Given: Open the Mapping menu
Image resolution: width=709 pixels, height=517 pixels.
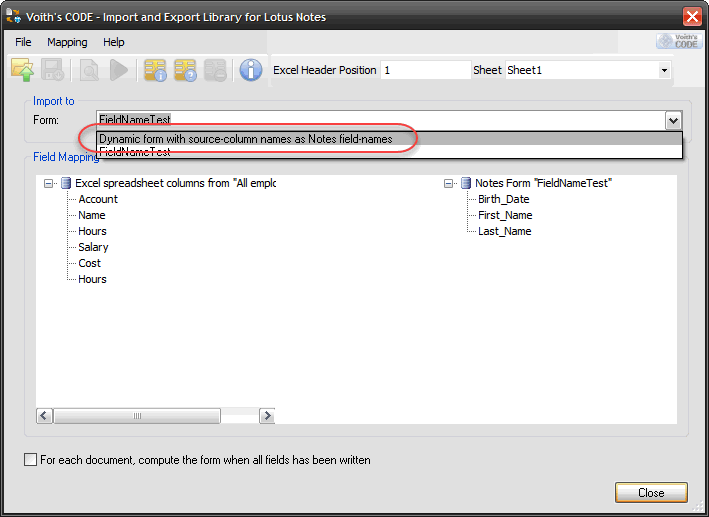Looking at the screenshot, I should 67,42.
